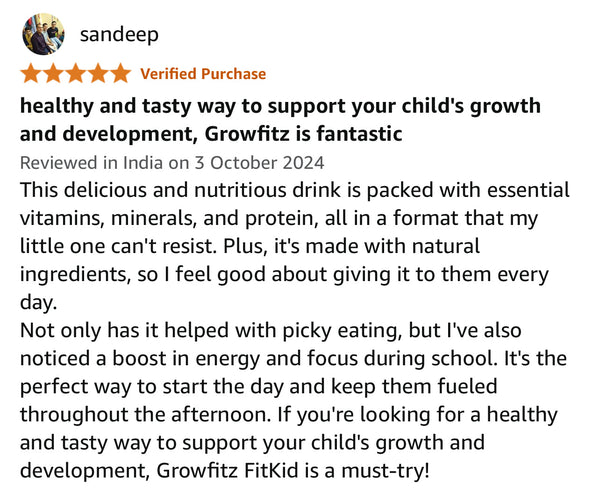Image resolution: width=600 pixels, height=492 pixels.
Task: Click the Verified Purchase label
Action: coord(203,73)
